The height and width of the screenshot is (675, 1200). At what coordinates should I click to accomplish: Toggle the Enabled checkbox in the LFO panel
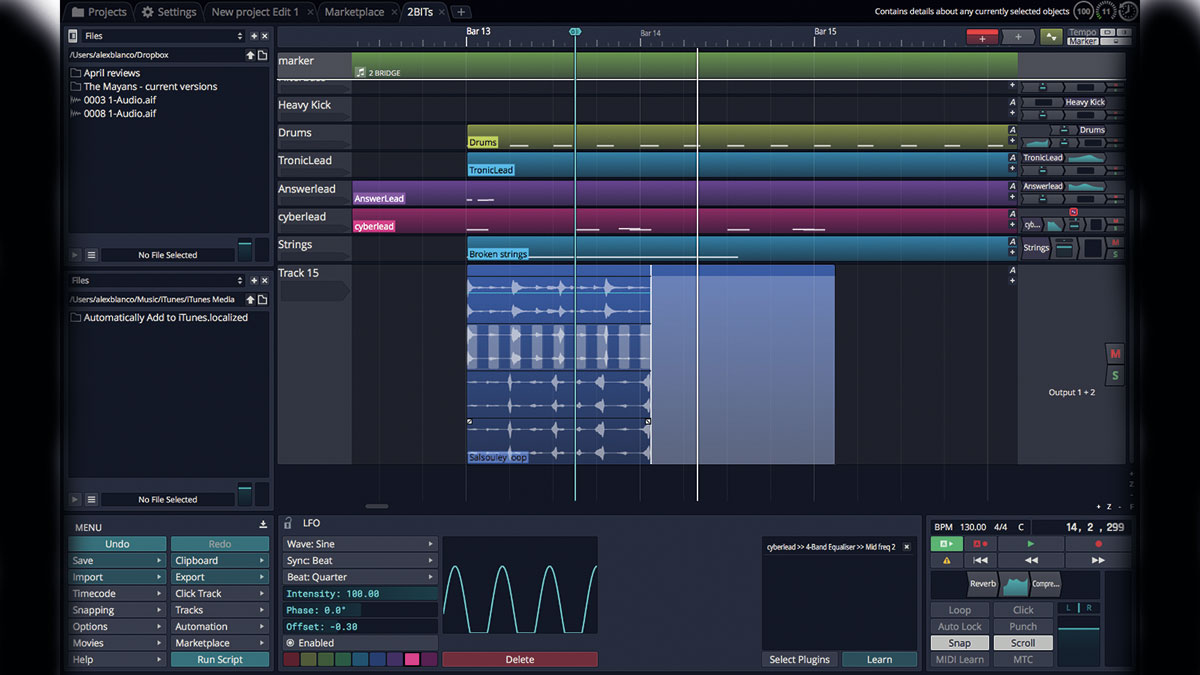click(x=293, y=642)
